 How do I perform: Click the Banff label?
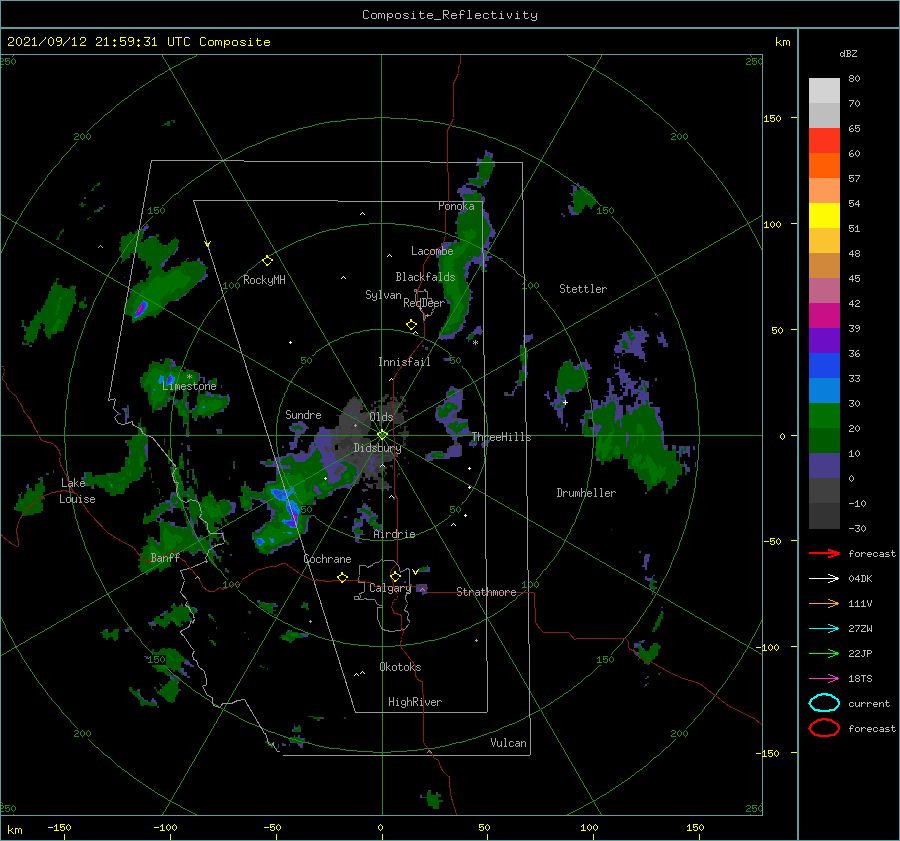click(x=165, y=557)
